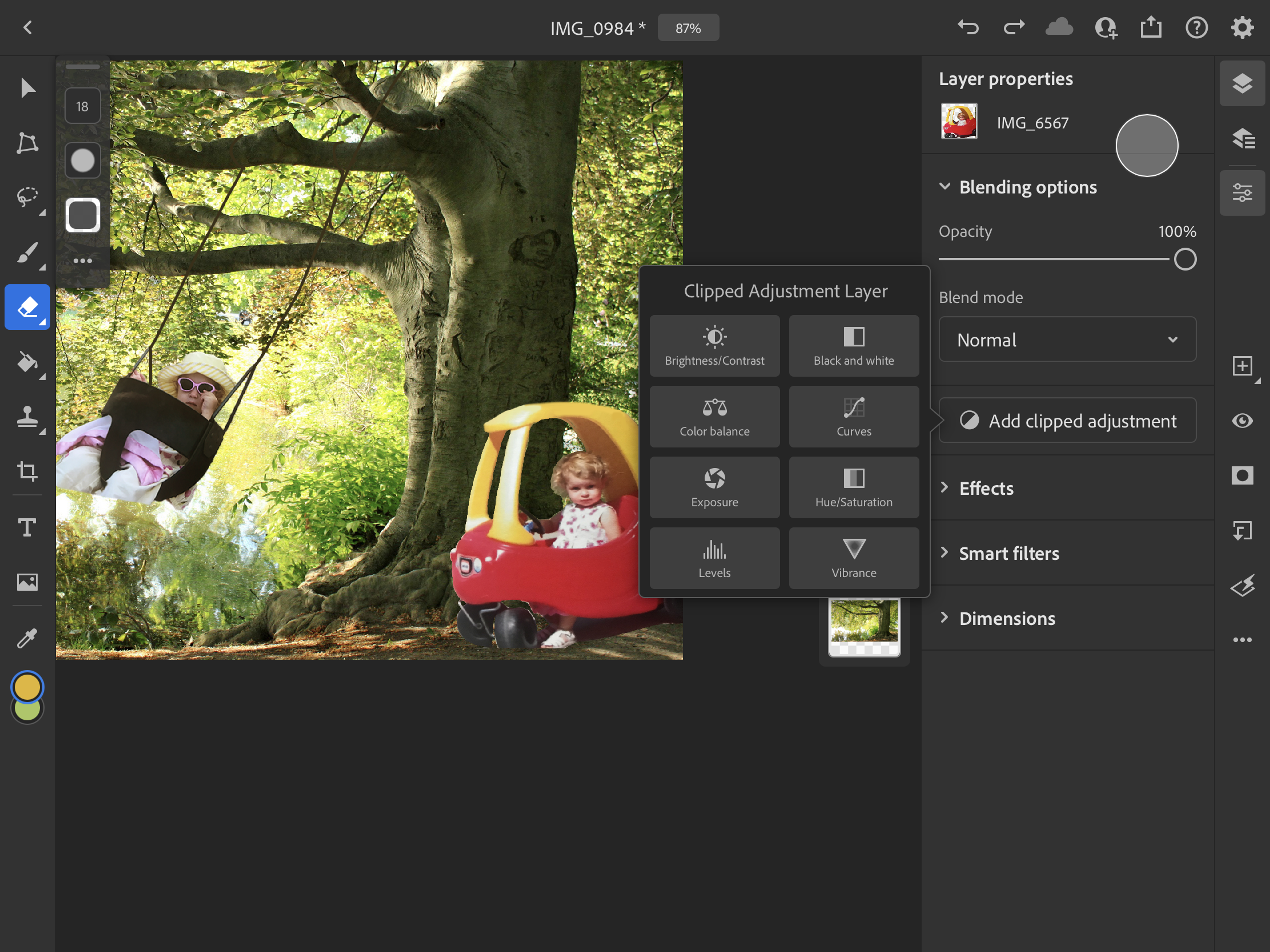
Task: Toggle visibility of the selected layer
Action: [1242, 421]
